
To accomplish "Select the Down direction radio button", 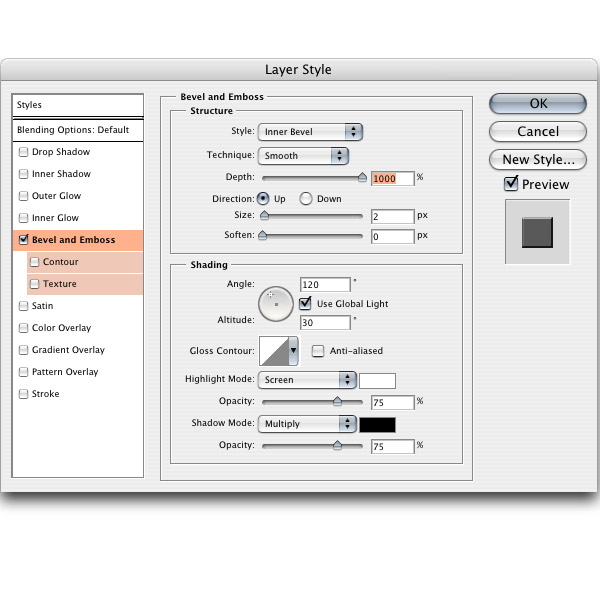I will (x=306, y=199).
